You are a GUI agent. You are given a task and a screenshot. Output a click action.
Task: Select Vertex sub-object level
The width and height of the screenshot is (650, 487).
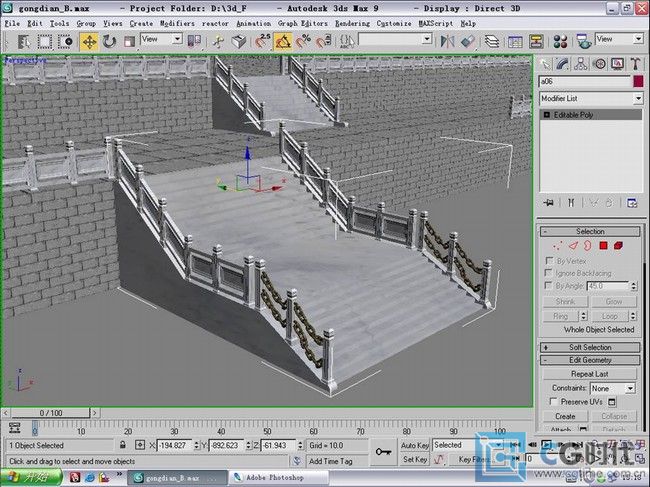558,246
